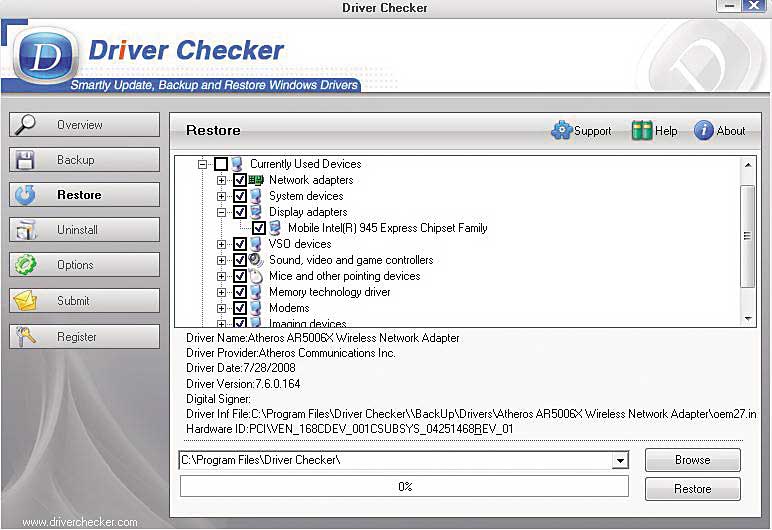Uncheck the Display adapters checkbox

click(240, 212)
